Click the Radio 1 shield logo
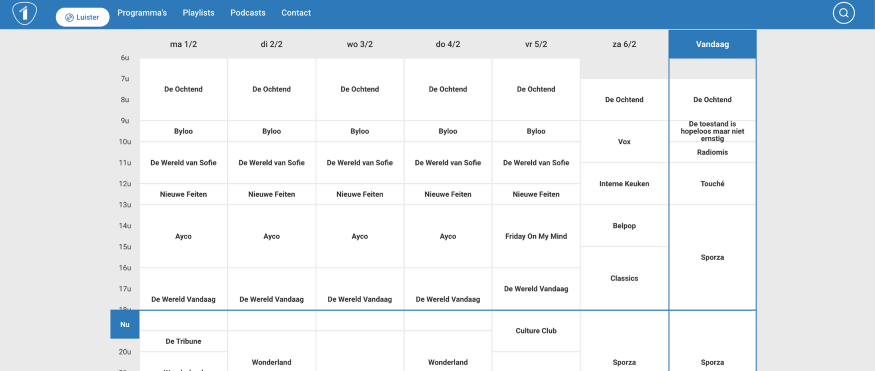The image size is (875, 371). click(25, 13)
